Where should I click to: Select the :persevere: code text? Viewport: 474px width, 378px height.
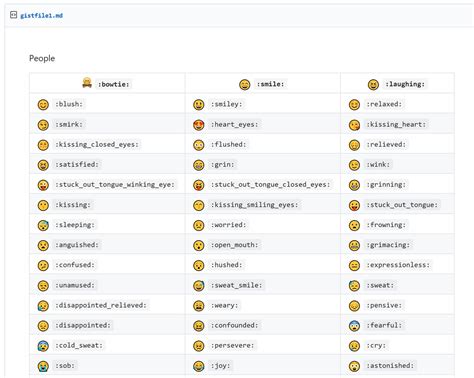click(x=232, y=345)
